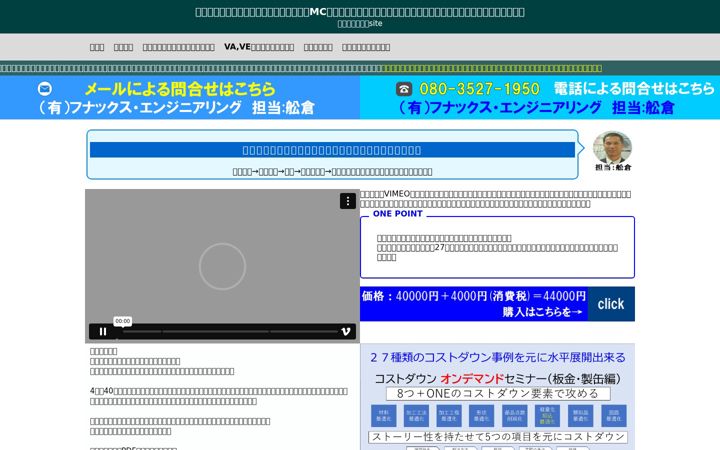This screenshot has width=720, height=450.
Task: Seek along the video progress bar
Action: [230, 332]
